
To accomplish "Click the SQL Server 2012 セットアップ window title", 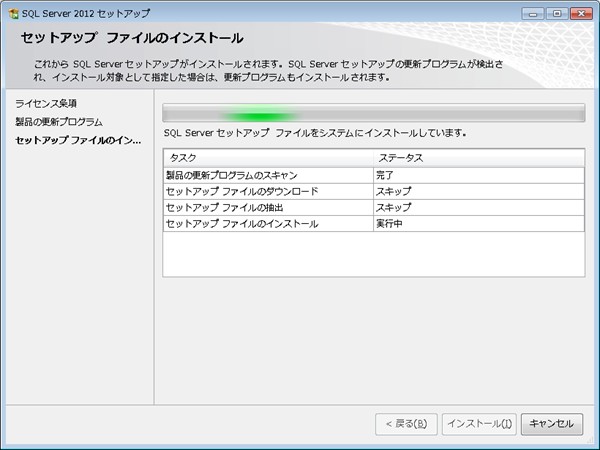I will tap(86, 13).
